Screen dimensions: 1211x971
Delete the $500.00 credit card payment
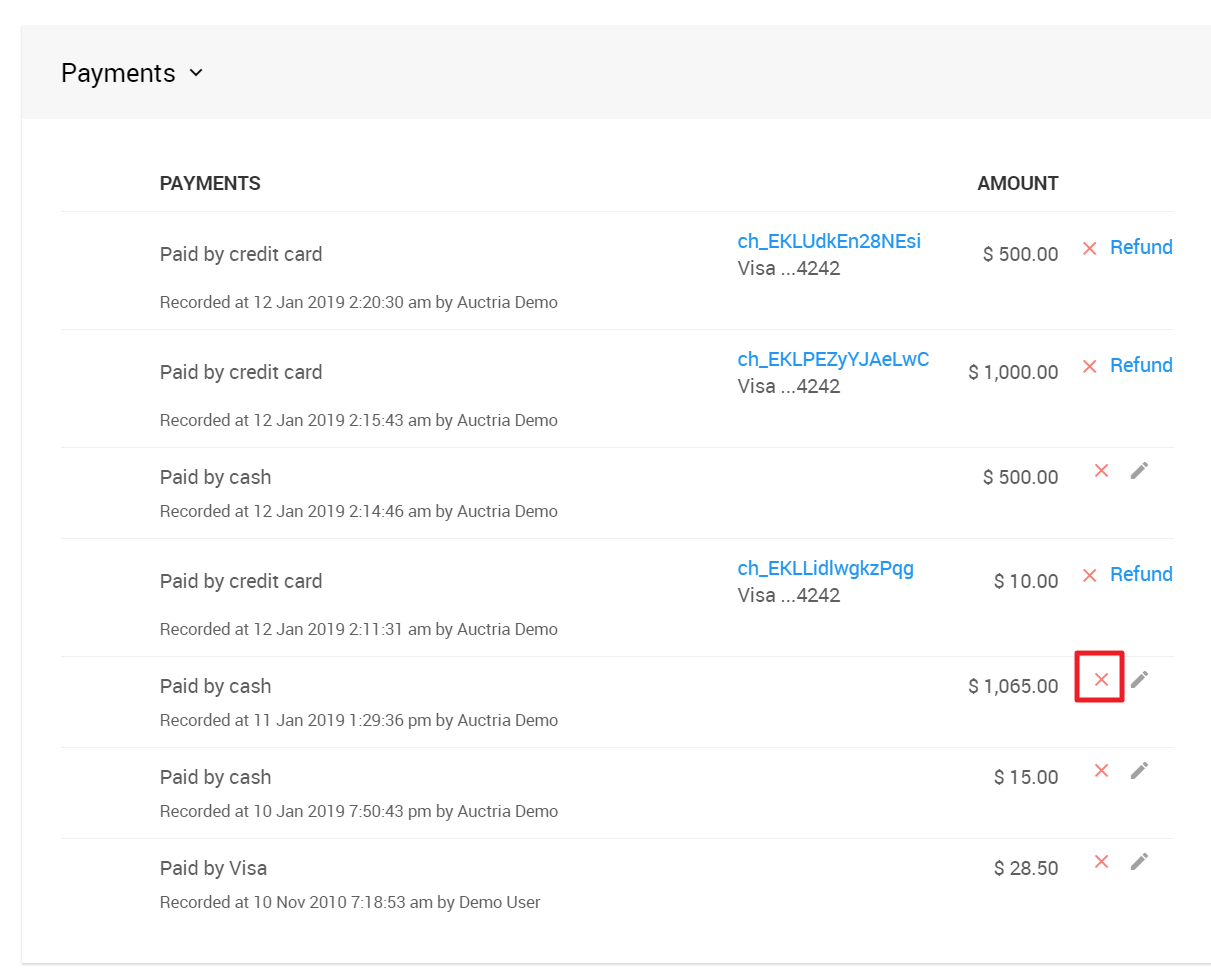tap(1090, 248)
